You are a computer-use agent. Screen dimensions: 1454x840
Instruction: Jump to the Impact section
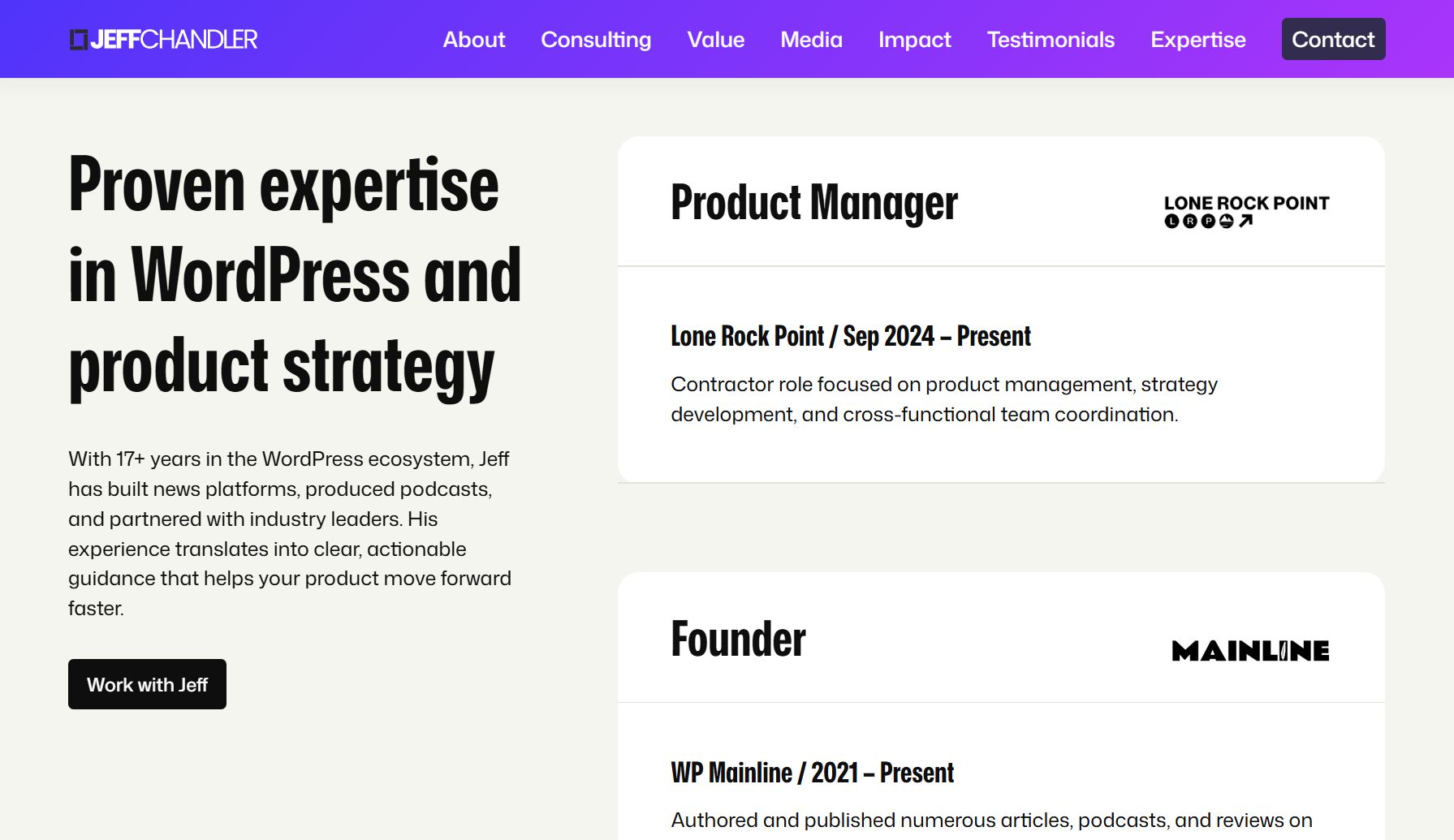914,40
